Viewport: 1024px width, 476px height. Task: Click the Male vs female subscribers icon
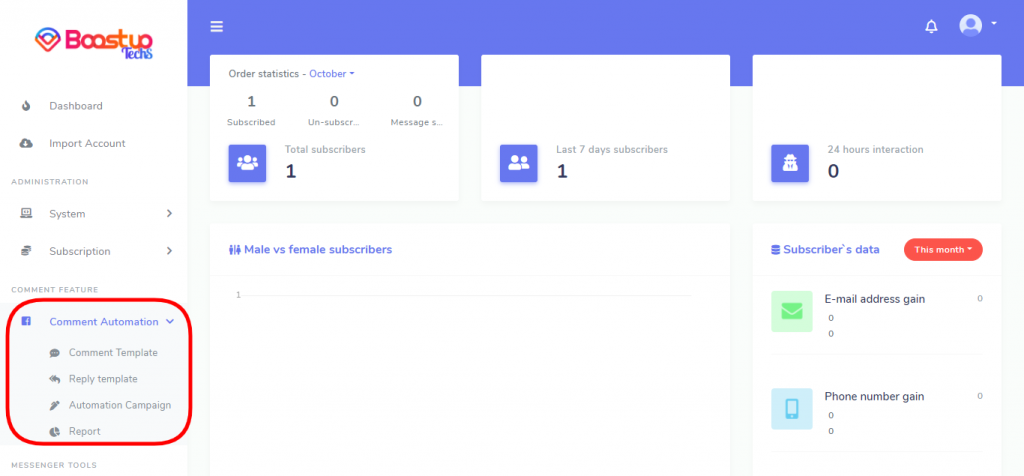235,249
